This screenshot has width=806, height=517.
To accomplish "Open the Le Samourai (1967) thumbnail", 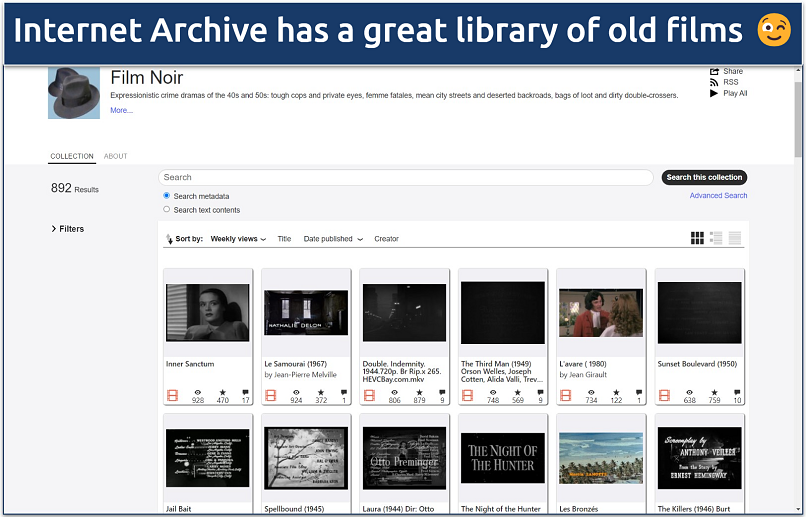I will [306, 312].
